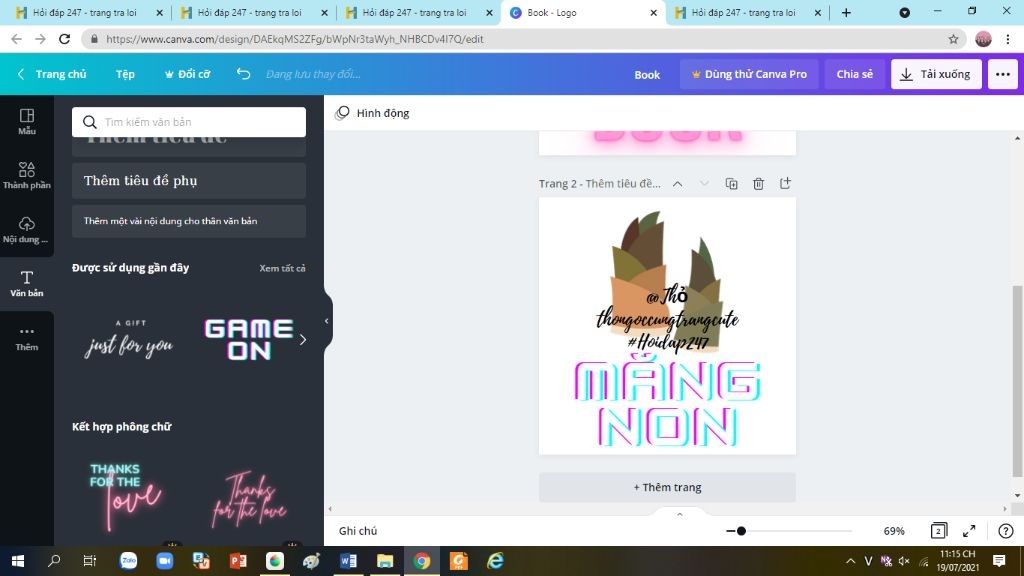Click the vertical canvas scrollbar
Viewport: 1024px width, 576px height.
pos(1017,382)
